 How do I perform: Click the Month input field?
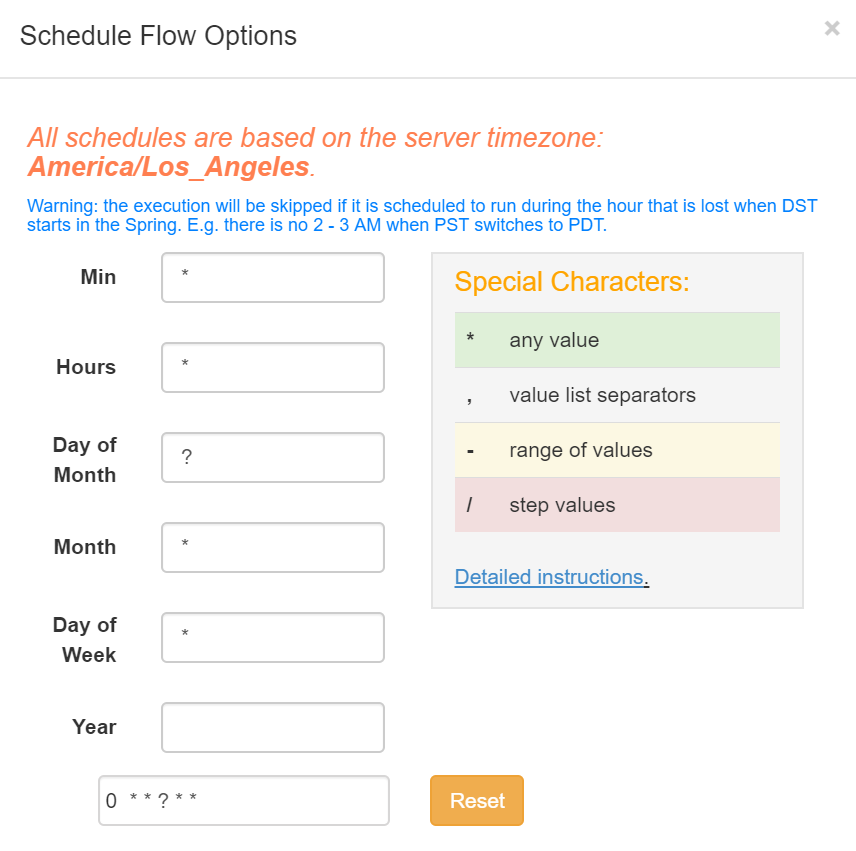point(272,547)
